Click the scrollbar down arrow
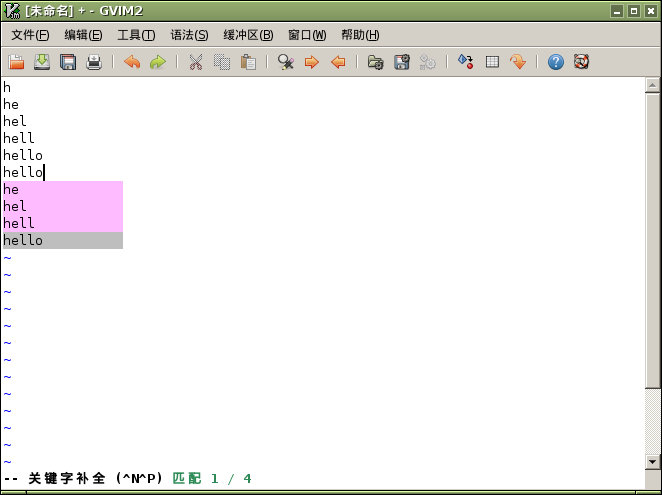Screen dimensions: 662x495 pos(652,462)
